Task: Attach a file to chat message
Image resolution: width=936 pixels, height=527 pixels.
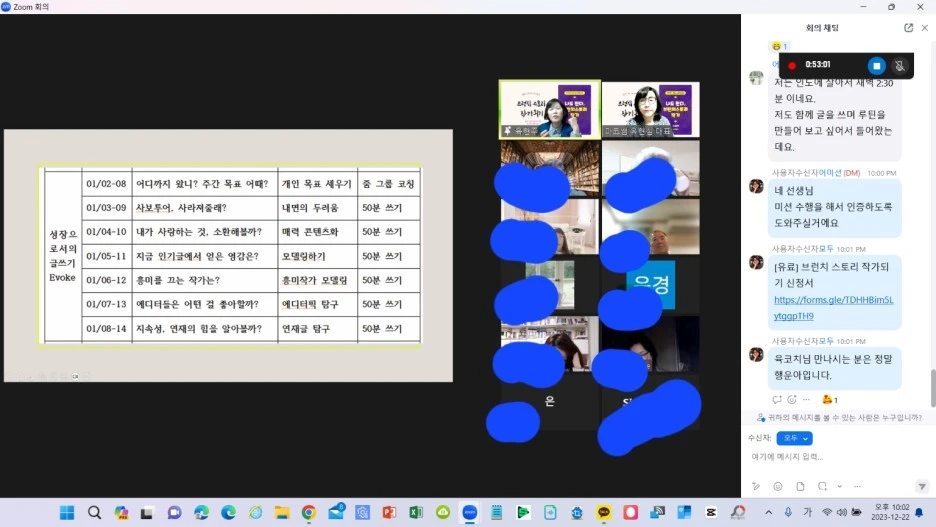Action: pyautogui.click(x=800, y=486)
